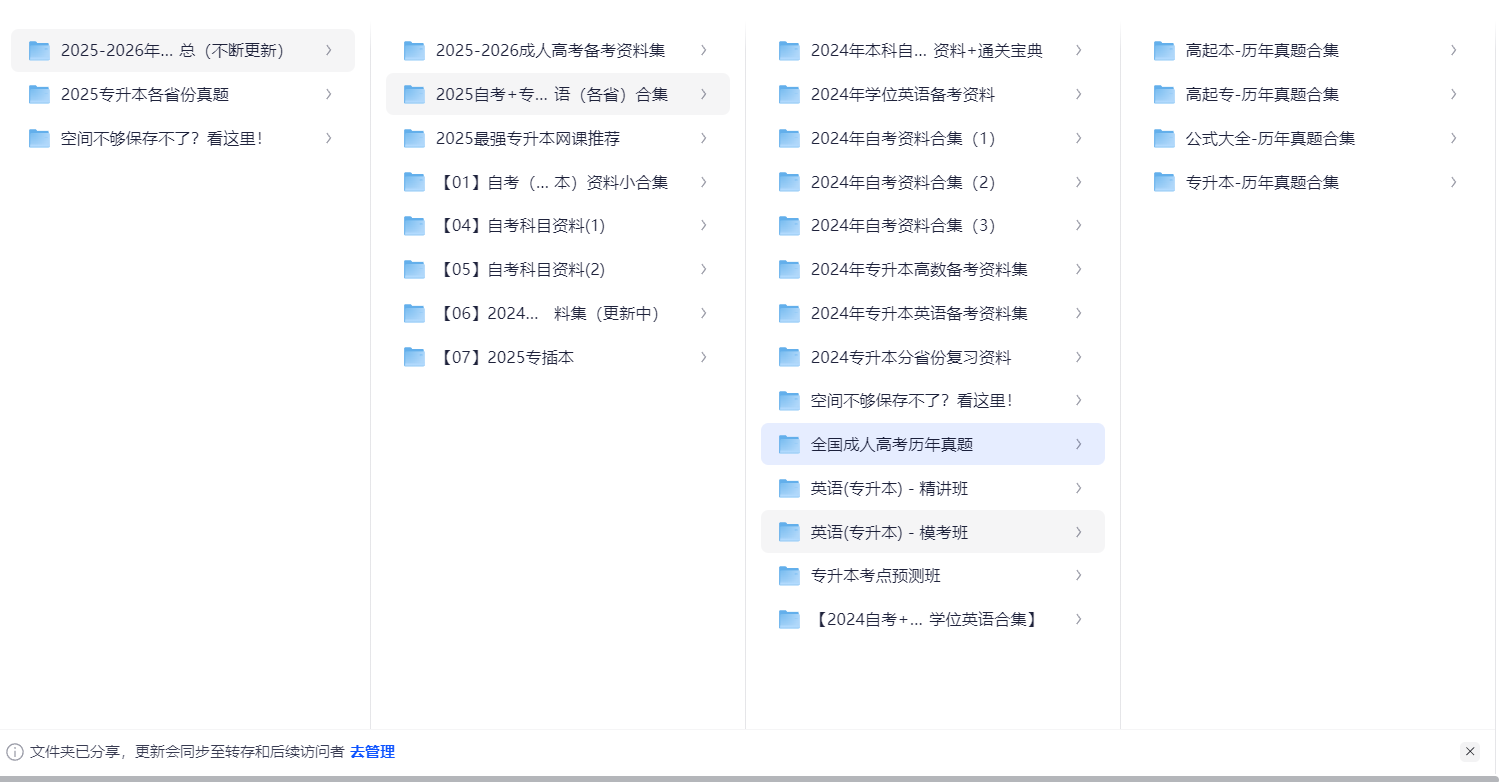The image size is (1500, 782).
Task: Open folder name 2025专升本各省份真题
Action: (x=145, y=95)
